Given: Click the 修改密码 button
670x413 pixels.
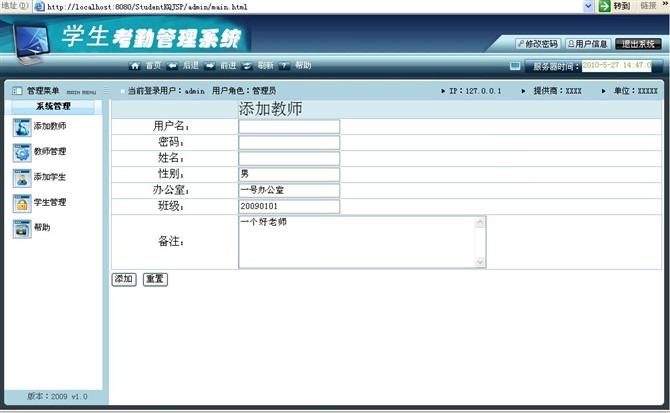Looking at the screenshot, I should (536, 44).
